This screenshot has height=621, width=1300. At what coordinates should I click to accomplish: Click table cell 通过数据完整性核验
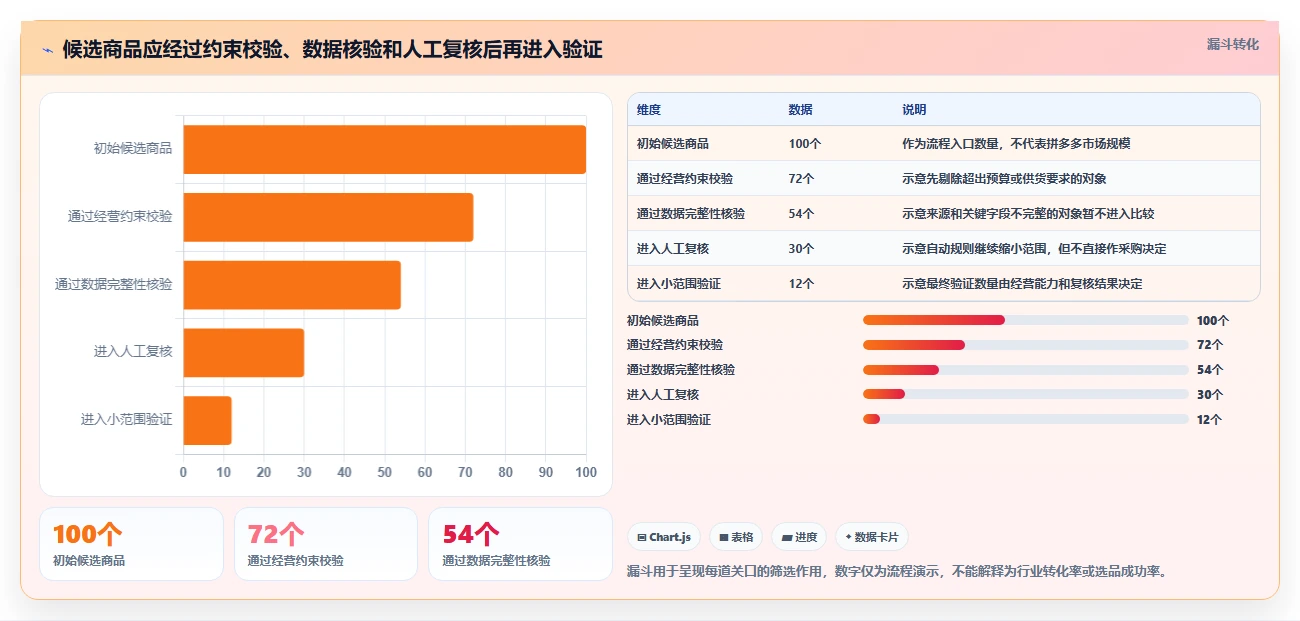(691, 214)
